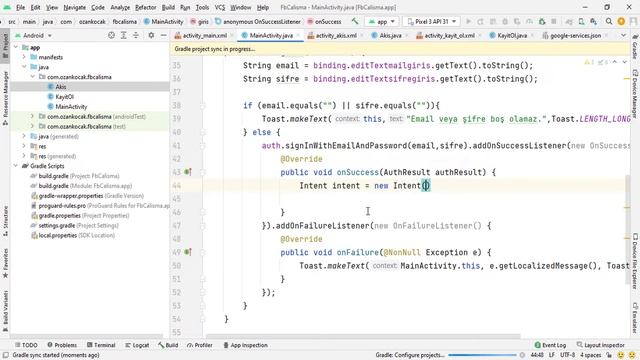Expand the manifests folder

click(x=24, y=57)
